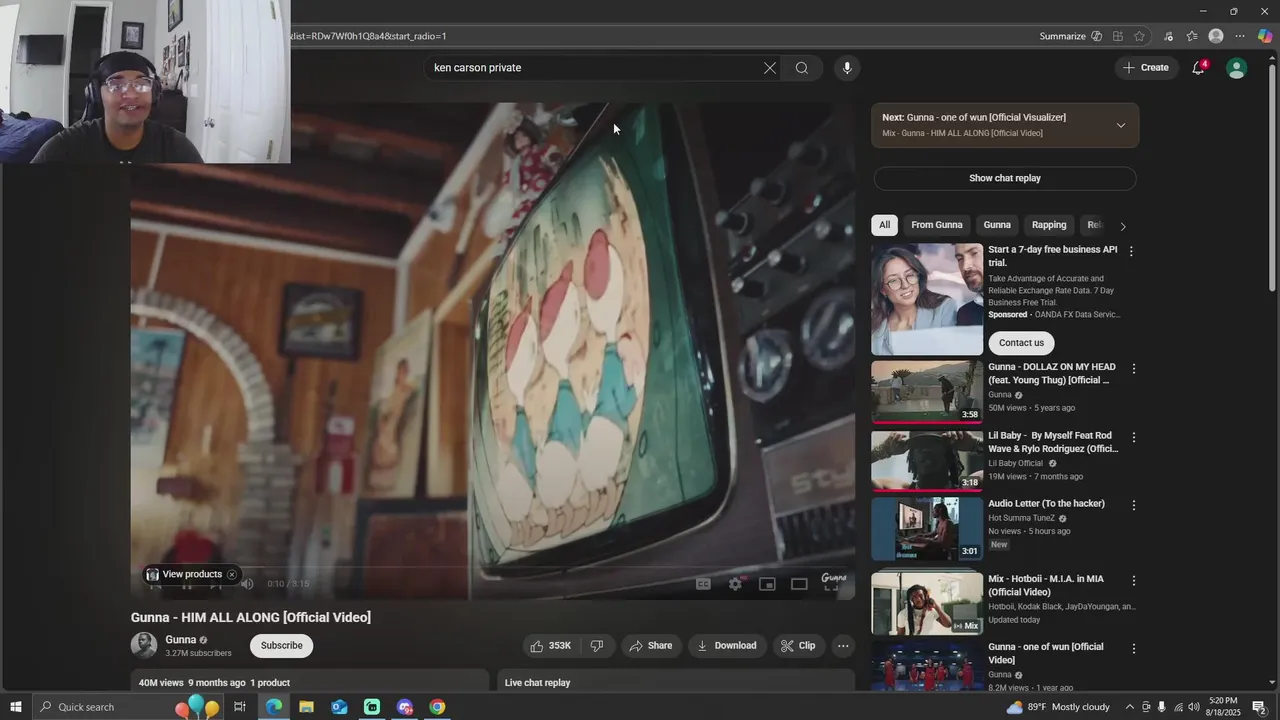This screenshot has width=1280, height=720.
Task: Click Contact us on the ad
Action: pyautogui.click(x=1021, y=343)
